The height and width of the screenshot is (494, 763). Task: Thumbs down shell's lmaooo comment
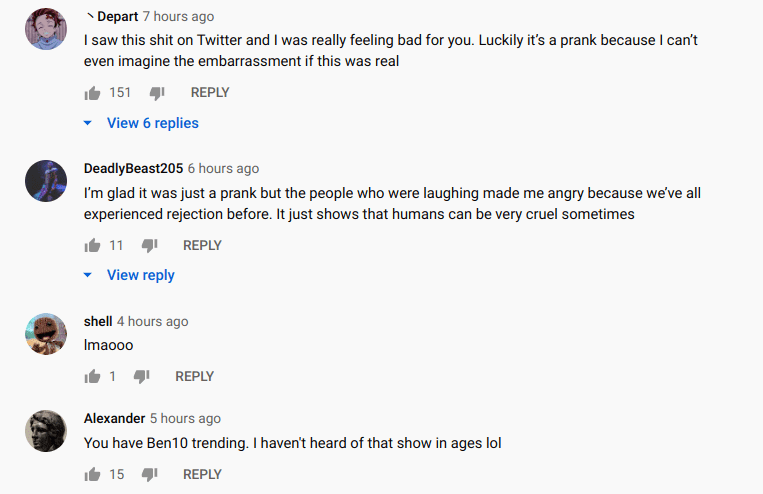141,377
